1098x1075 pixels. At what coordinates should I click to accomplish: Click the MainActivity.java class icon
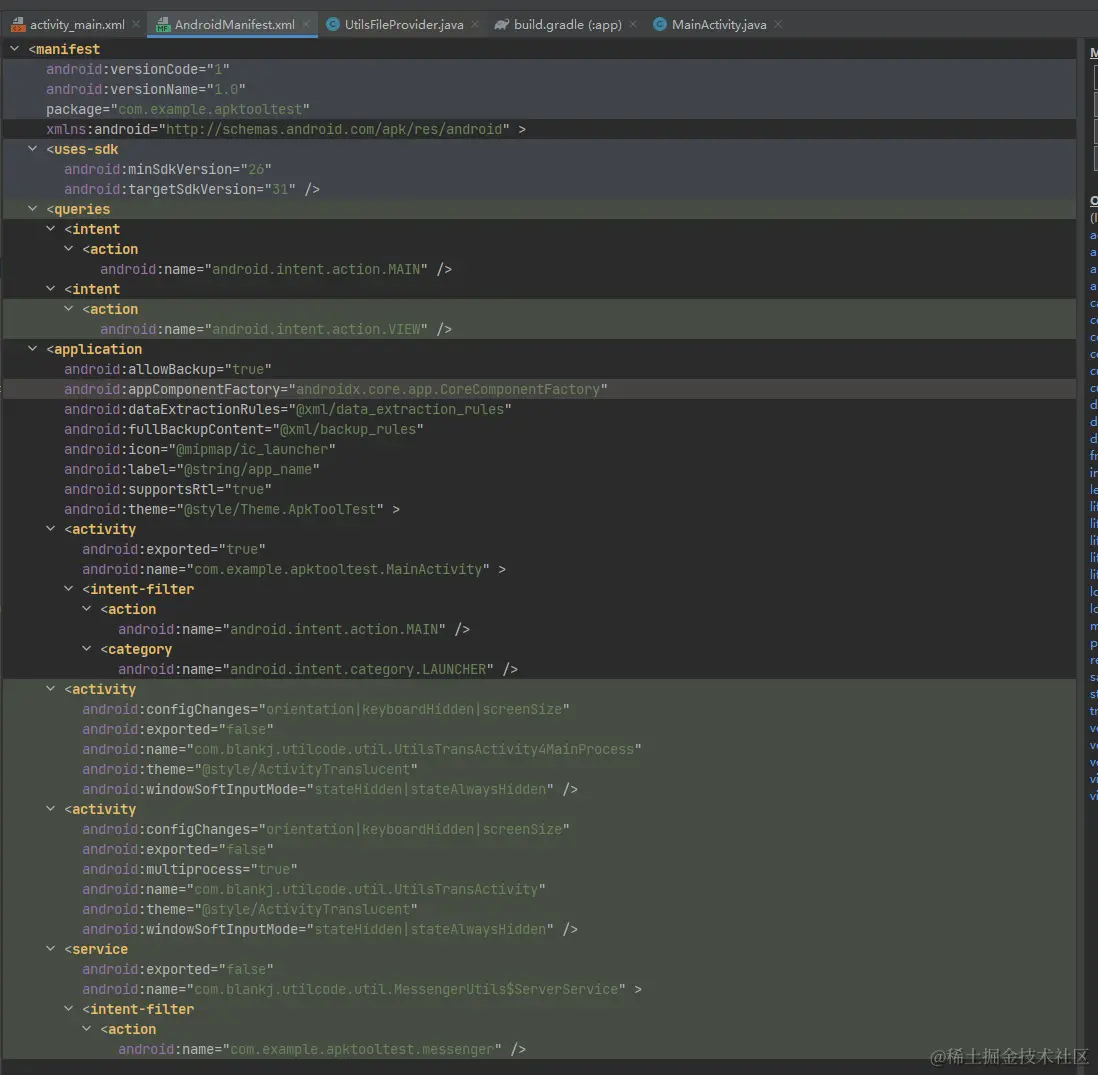(x=660, y=25)
